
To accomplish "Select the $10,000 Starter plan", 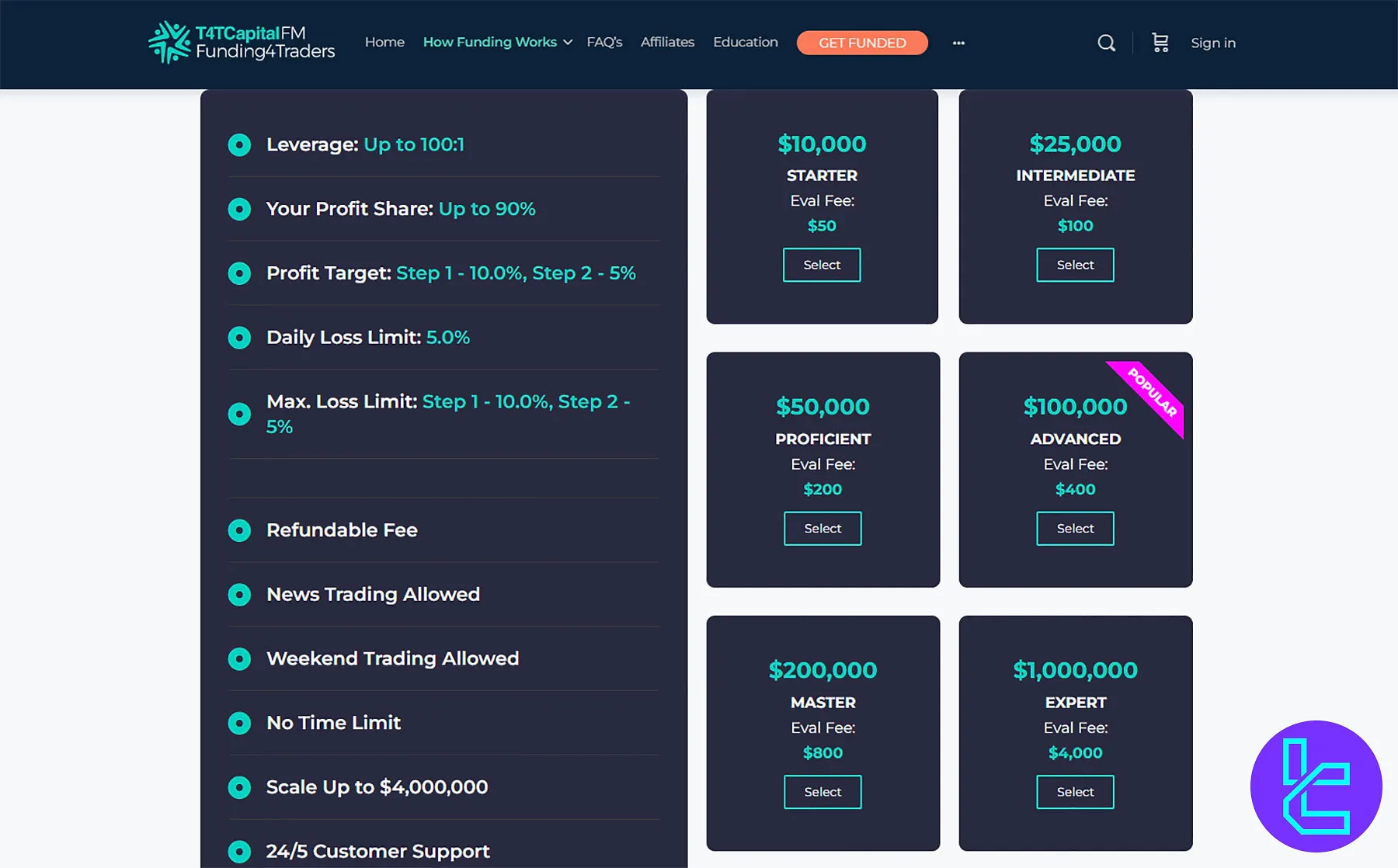I will pos(821,265).
